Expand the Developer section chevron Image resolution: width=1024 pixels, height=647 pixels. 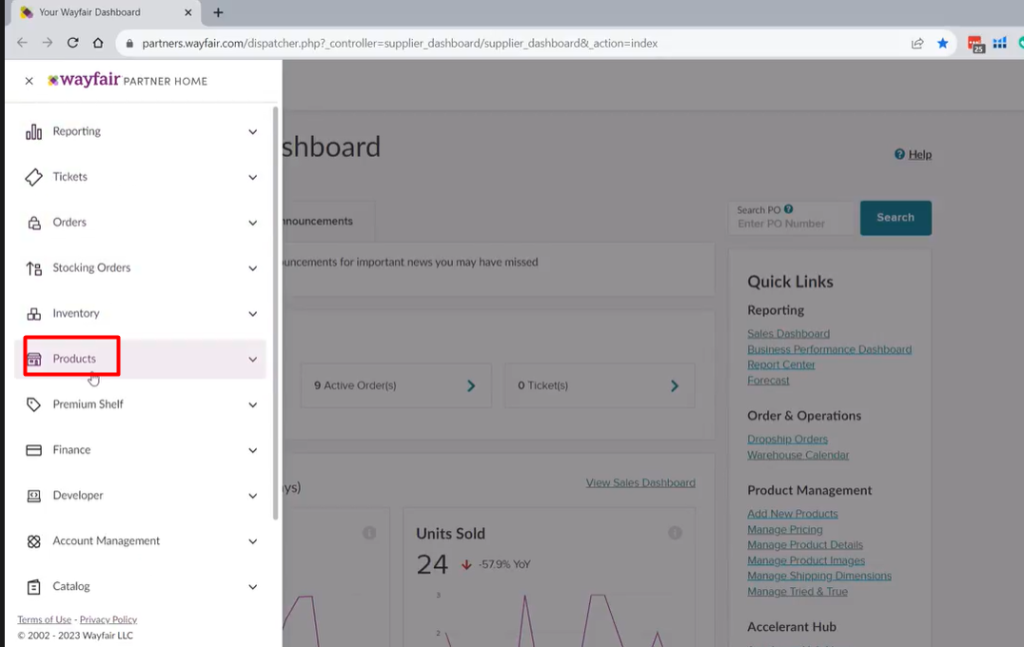[x=253, y=496]
